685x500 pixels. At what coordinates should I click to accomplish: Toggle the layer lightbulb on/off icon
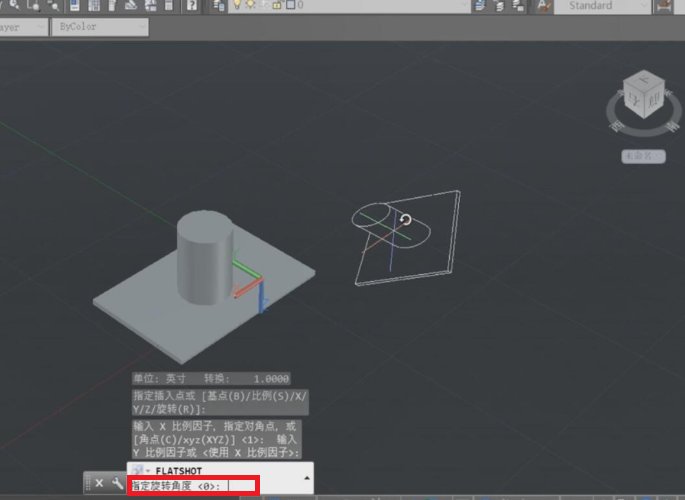pyautogui.click(x=237, y=6)
